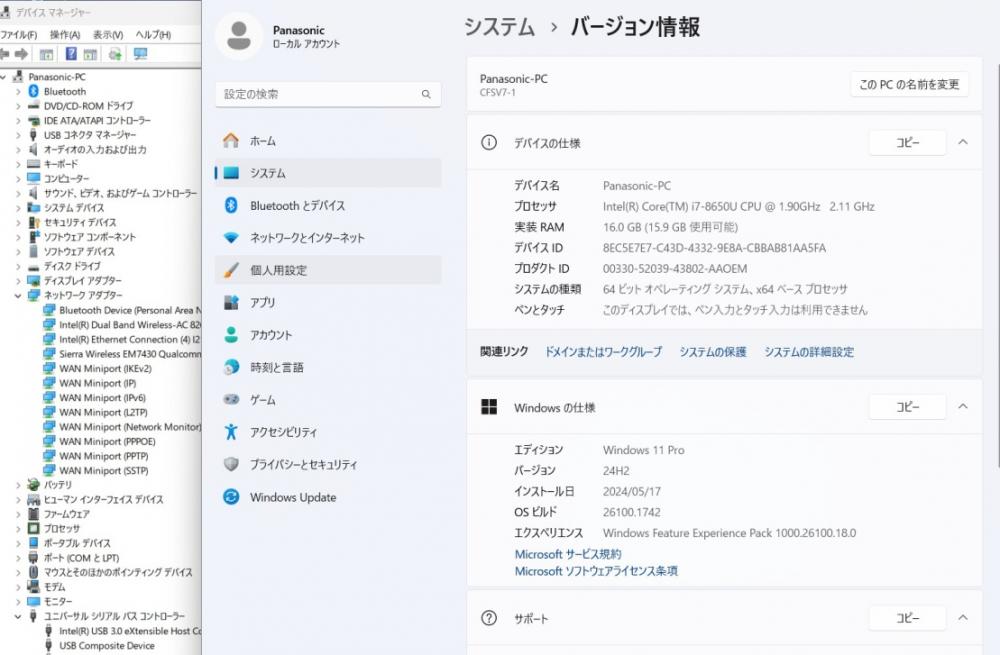The width and height of the screenshot is (1000, 655).
Task: Collapse the デバイスの仕様 section chevron
Action: [963, 142]
